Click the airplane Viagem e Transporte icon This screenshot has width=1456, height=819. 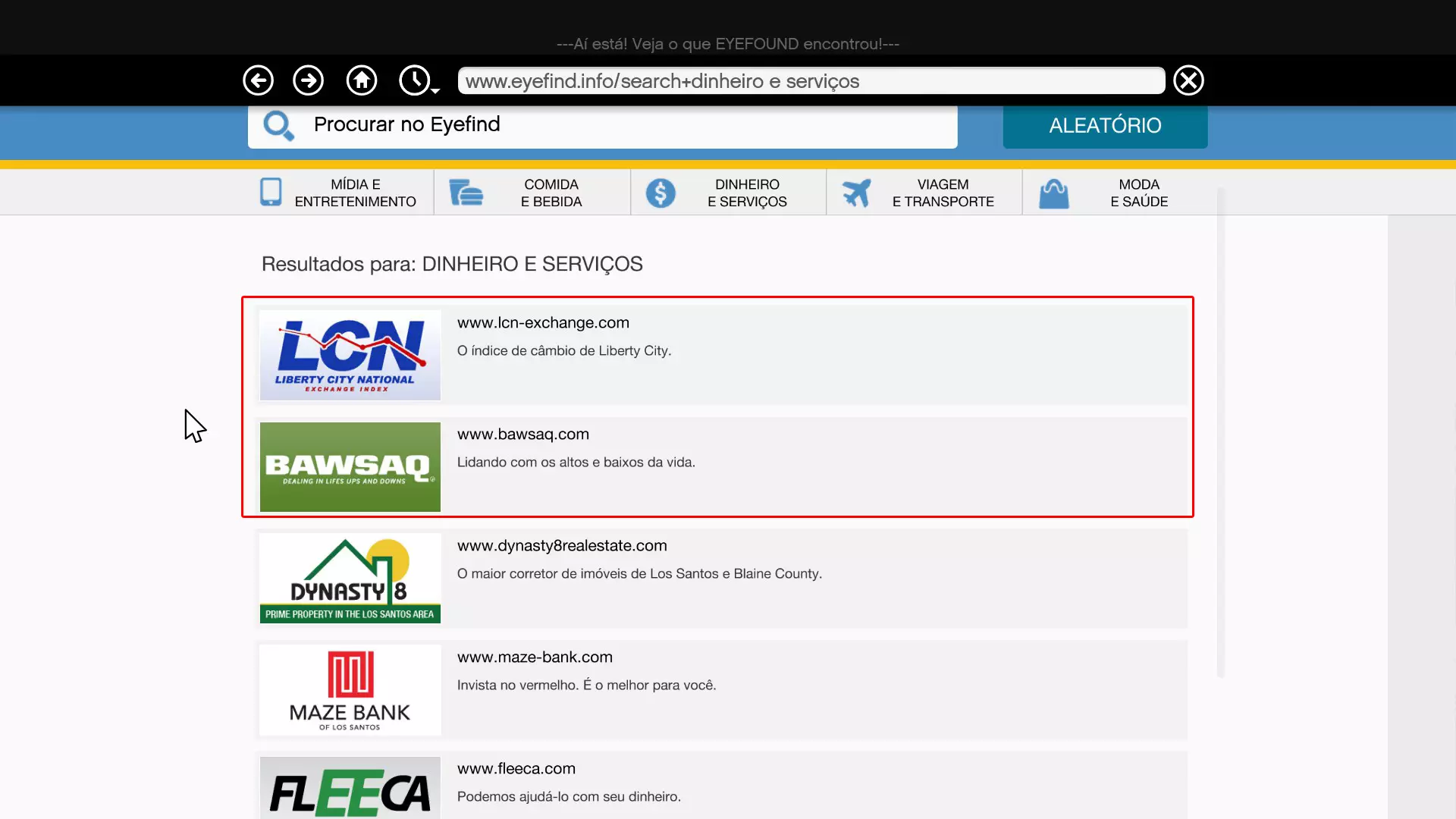[857, 193]
